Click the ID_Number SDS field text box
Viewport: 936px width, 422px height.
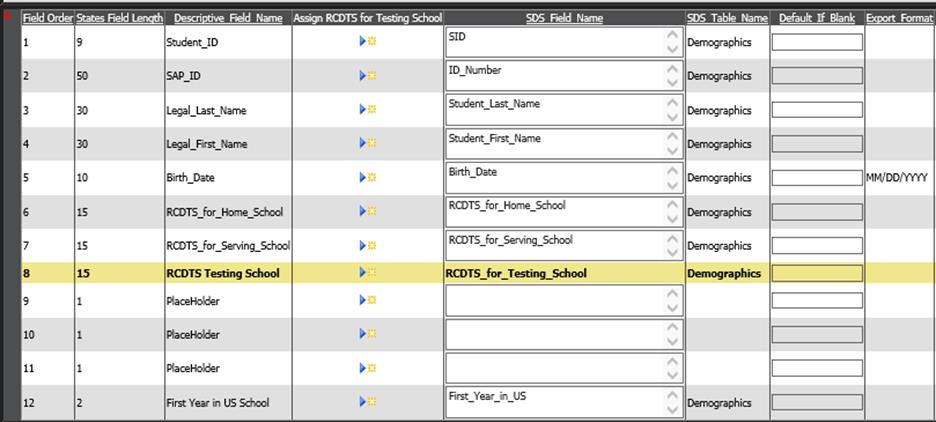[x=555, y=76]
